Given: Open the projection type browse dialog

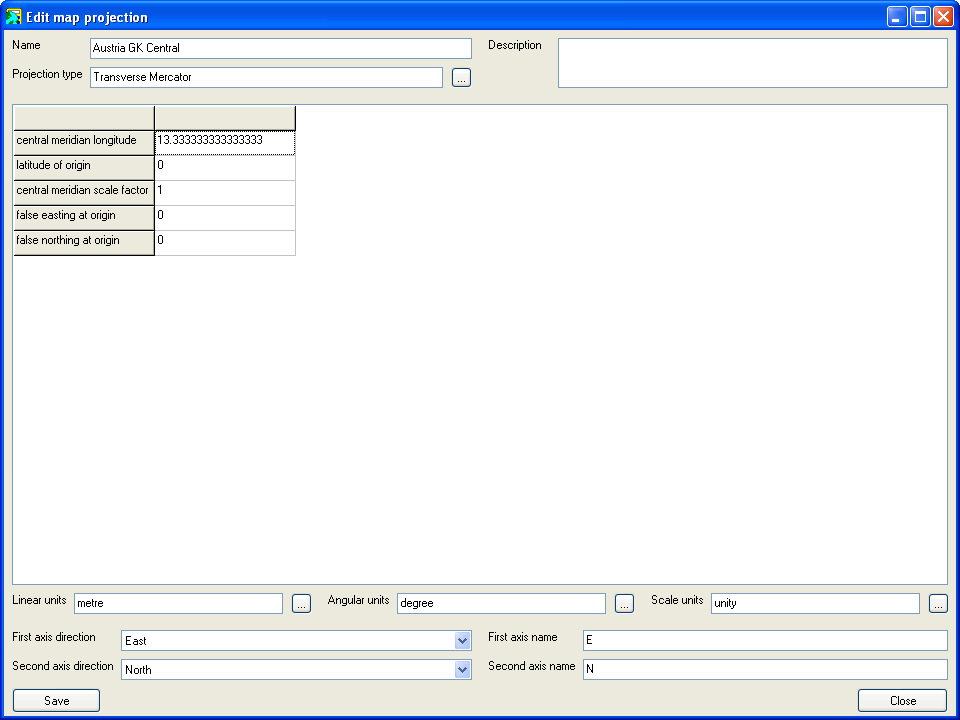Looking at the screenshot, I should point(461,77).
